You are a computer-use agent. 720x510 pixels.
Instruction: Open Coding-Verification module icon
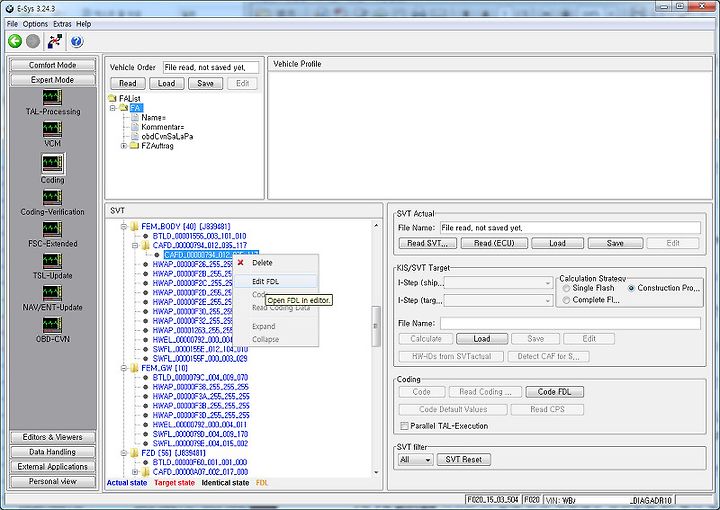click(x=52, y=198)
